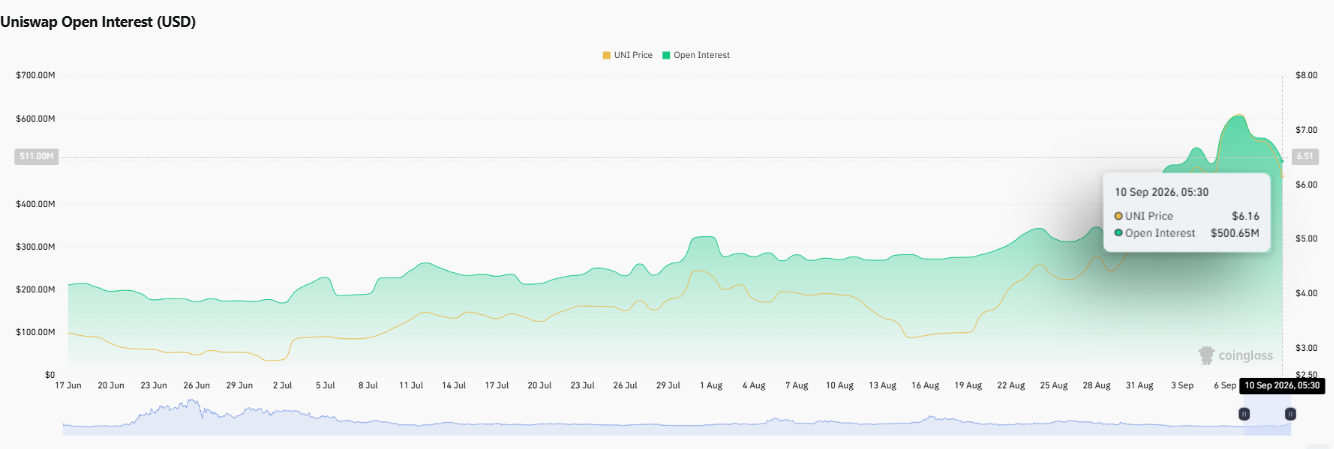This screenshot has width=1334, height=449.
Task: Click the $200.00M y-axis label
Action: click(x=36, y=290)
